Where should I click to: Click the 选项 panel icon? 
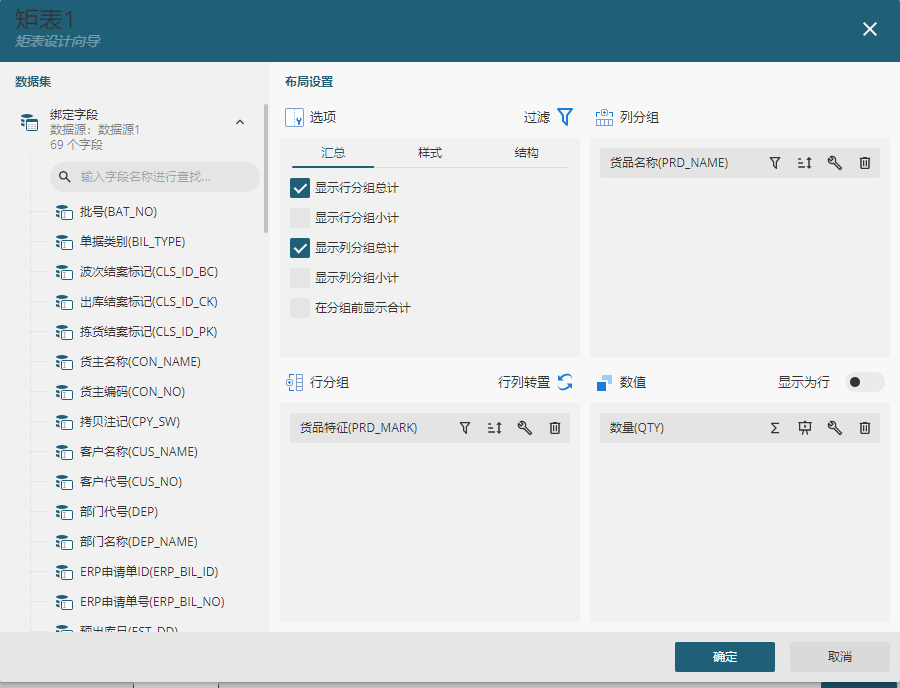click(294, 117)
